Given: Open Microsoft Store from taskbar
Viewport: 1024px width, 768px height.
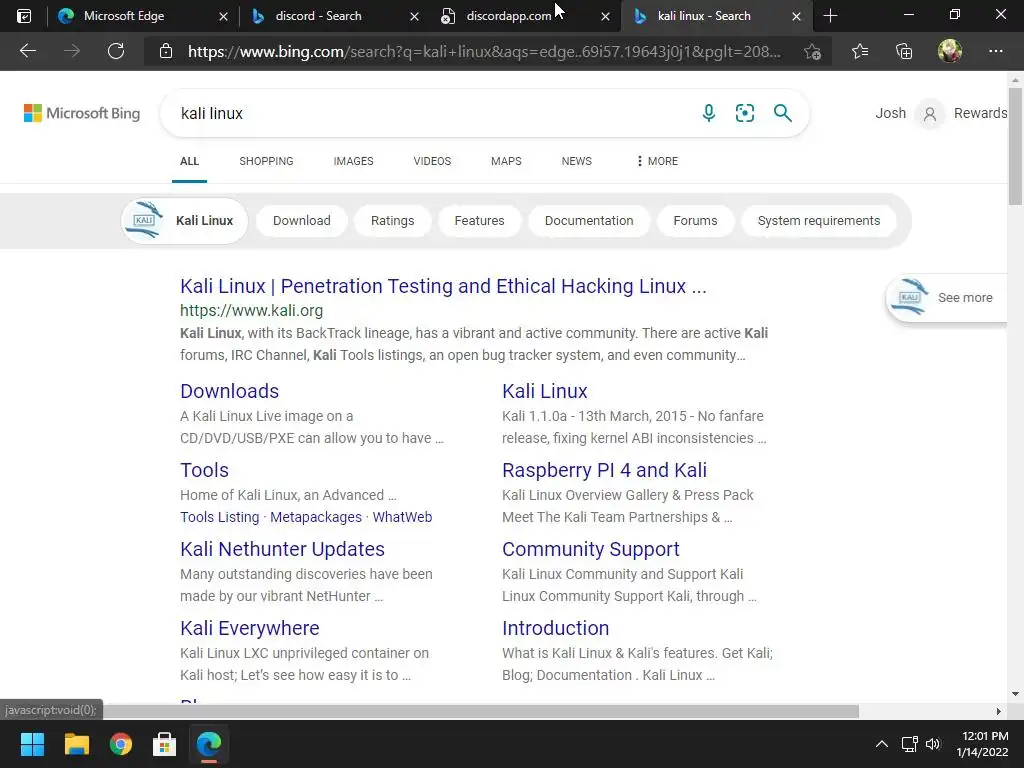Looking at the screenshot, I should [x=165, y=744].
